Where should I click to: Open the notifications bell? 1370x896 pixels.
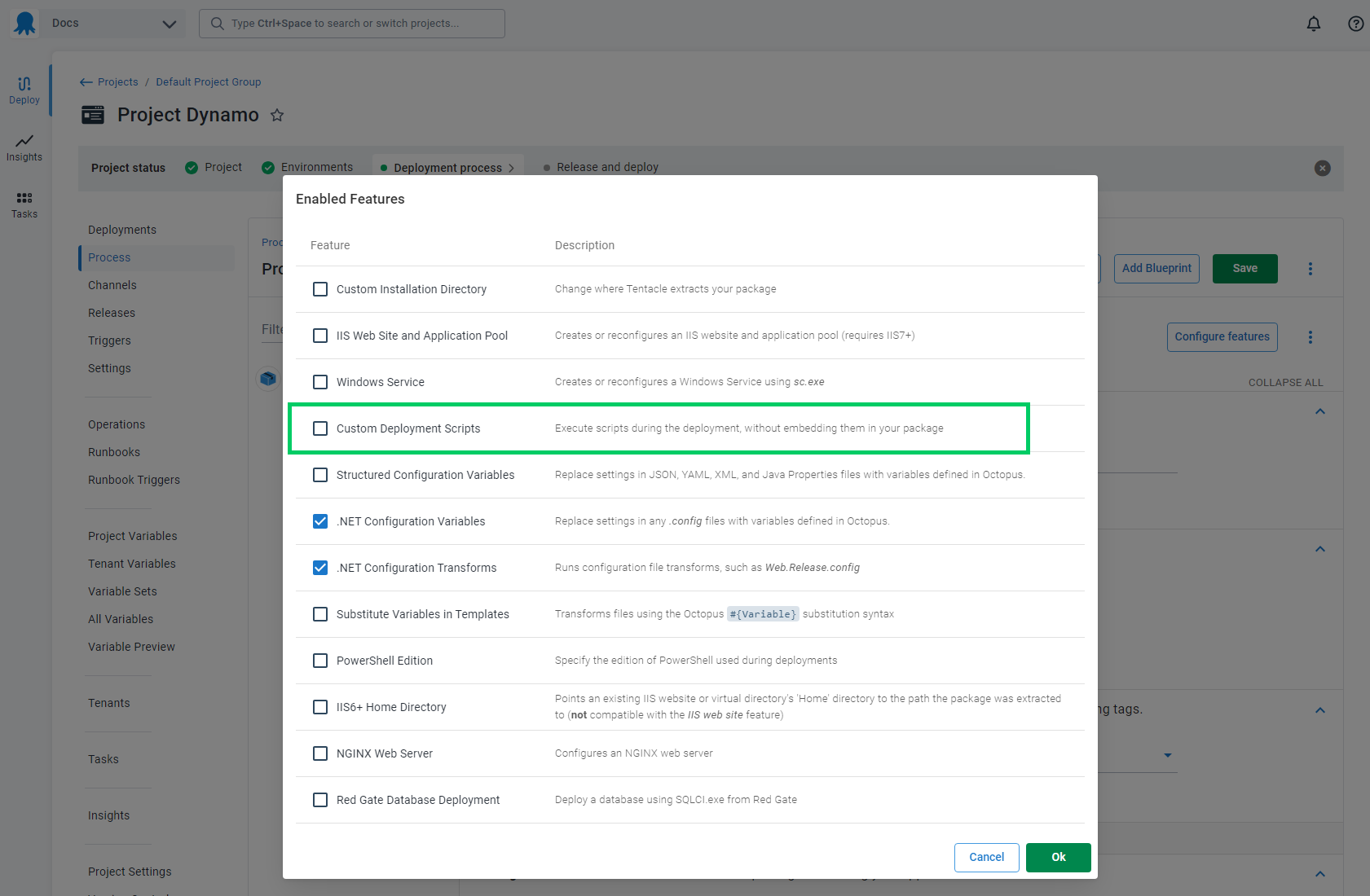(1314, 24)
